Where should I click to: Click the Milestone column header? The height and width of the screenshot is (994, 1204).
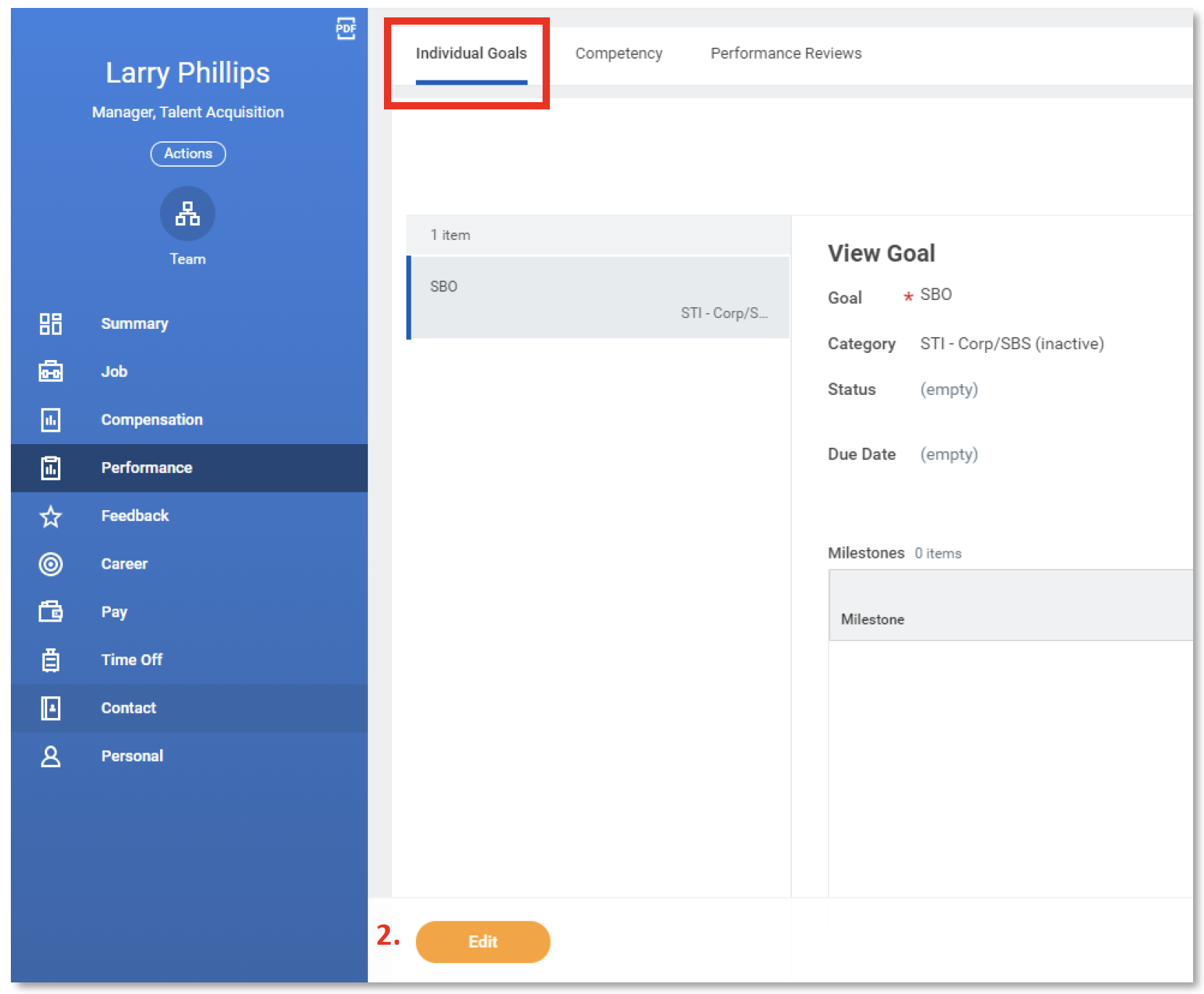coord(872,619)
